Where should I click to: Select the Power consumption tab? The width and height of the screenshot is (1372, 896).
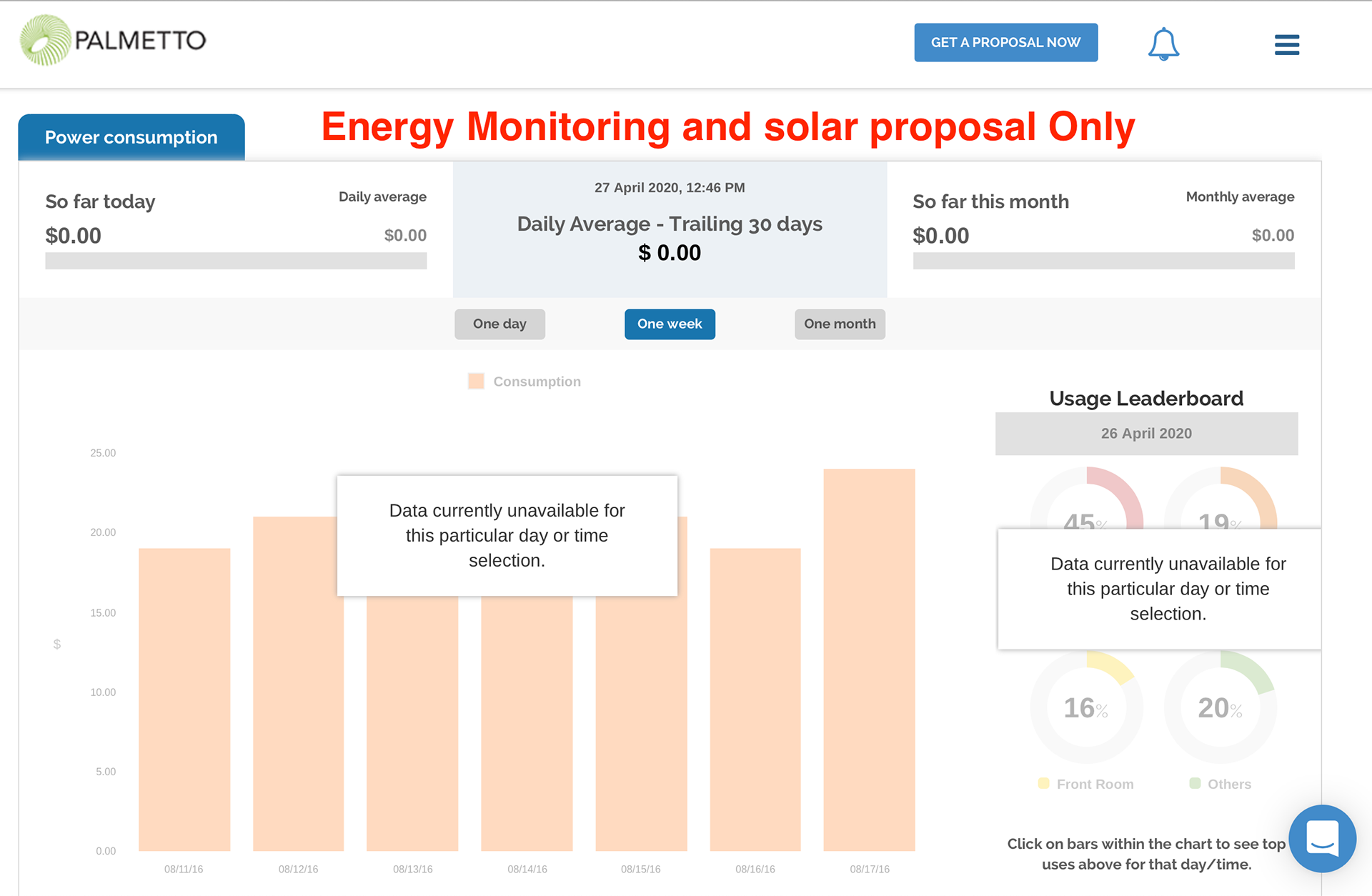pyautogui.click(x=131, y=137)
